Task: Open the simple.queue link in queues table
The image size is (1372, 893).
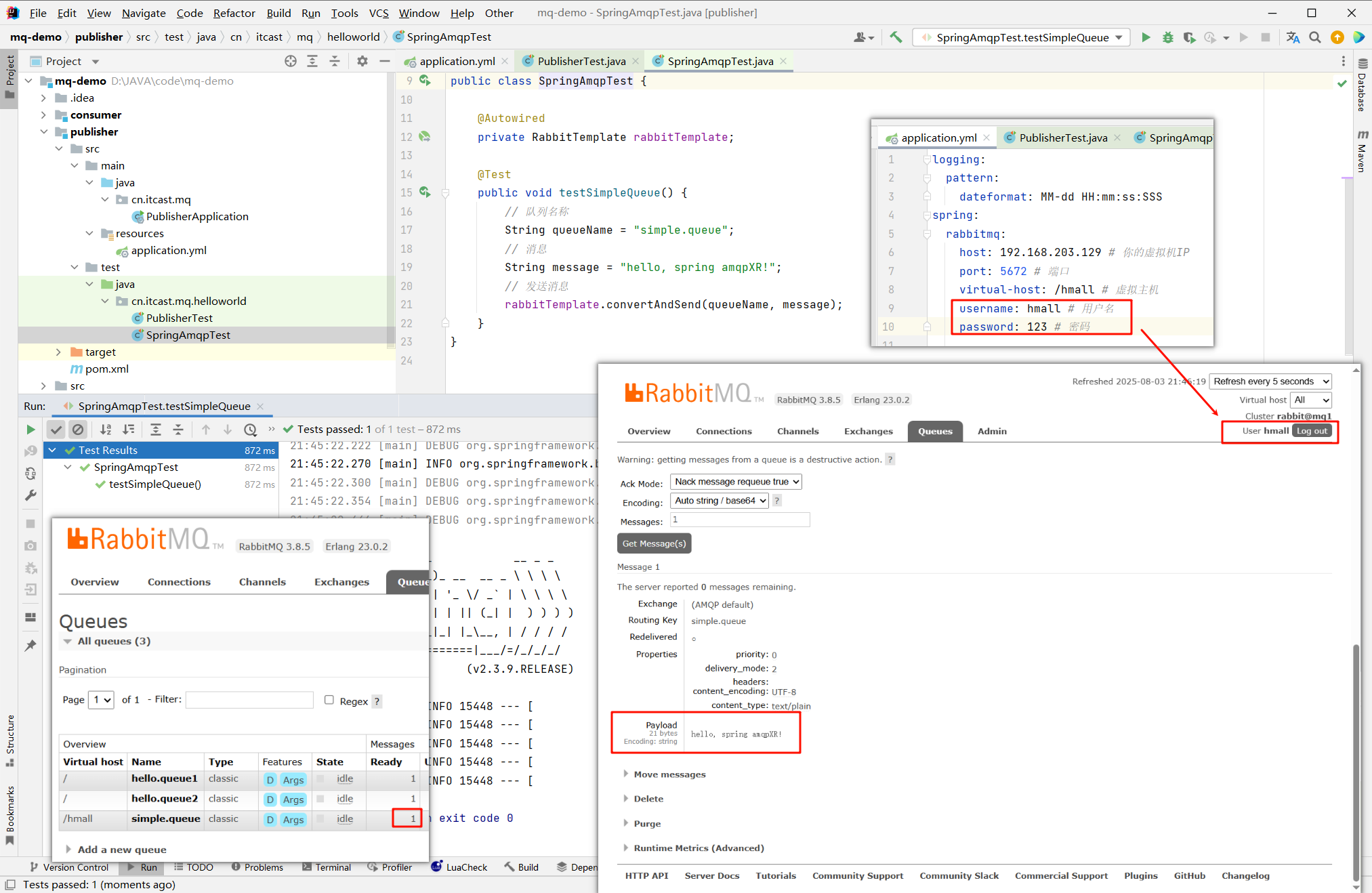Action: 166,818
